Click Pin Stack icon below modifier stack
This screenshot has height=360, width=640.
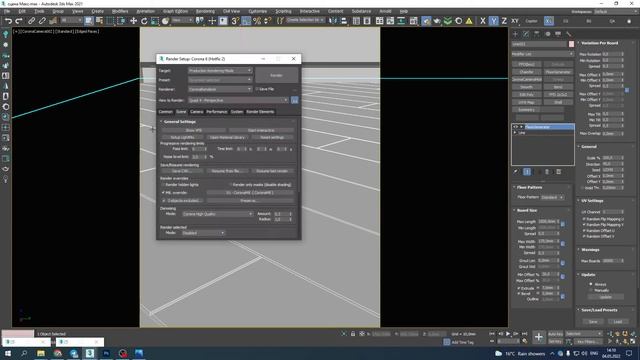click(x=516, y=172)
